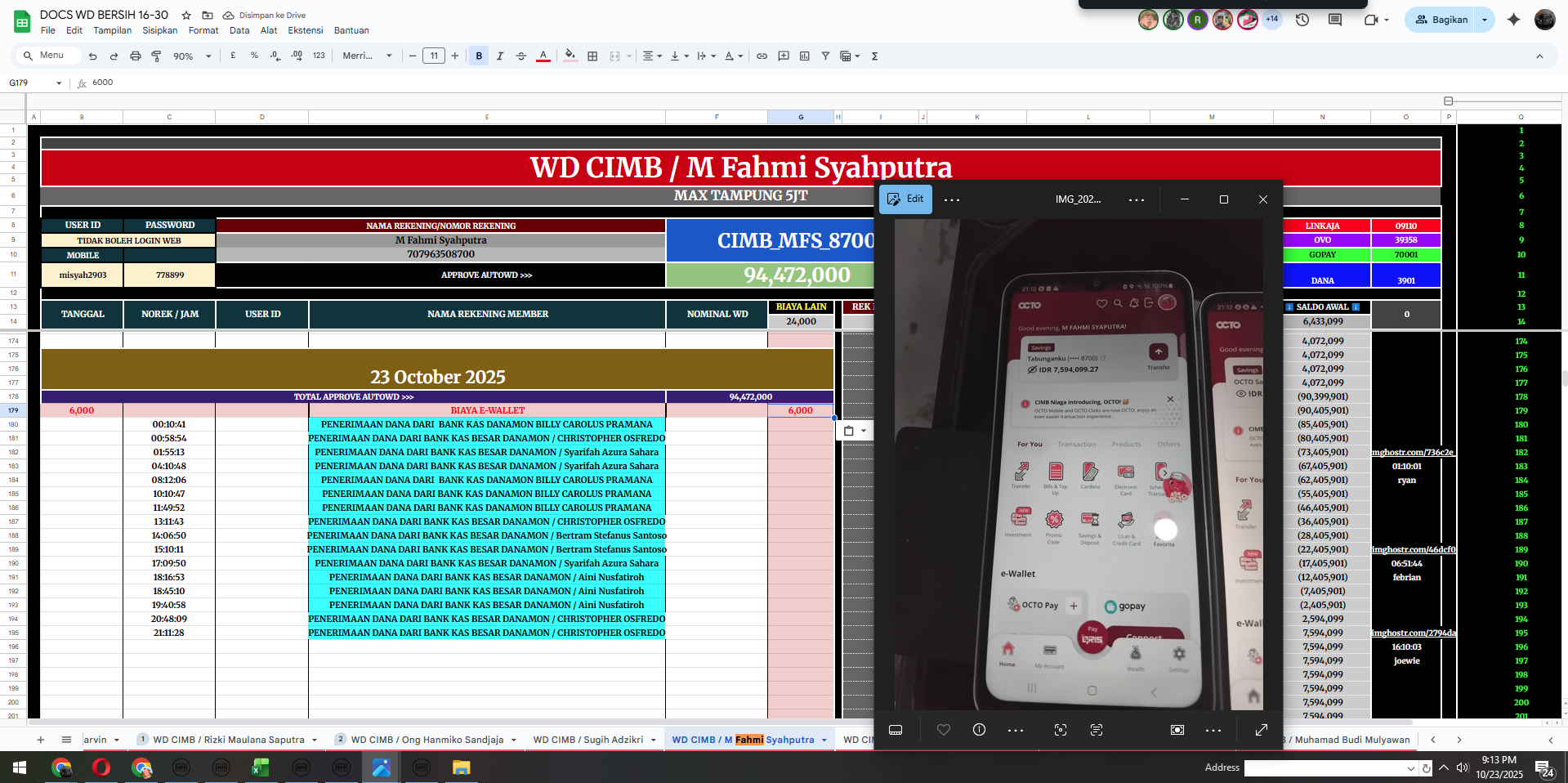1568x783 pixels.
Task: Format cell as currency
Action: coord(233,56)
